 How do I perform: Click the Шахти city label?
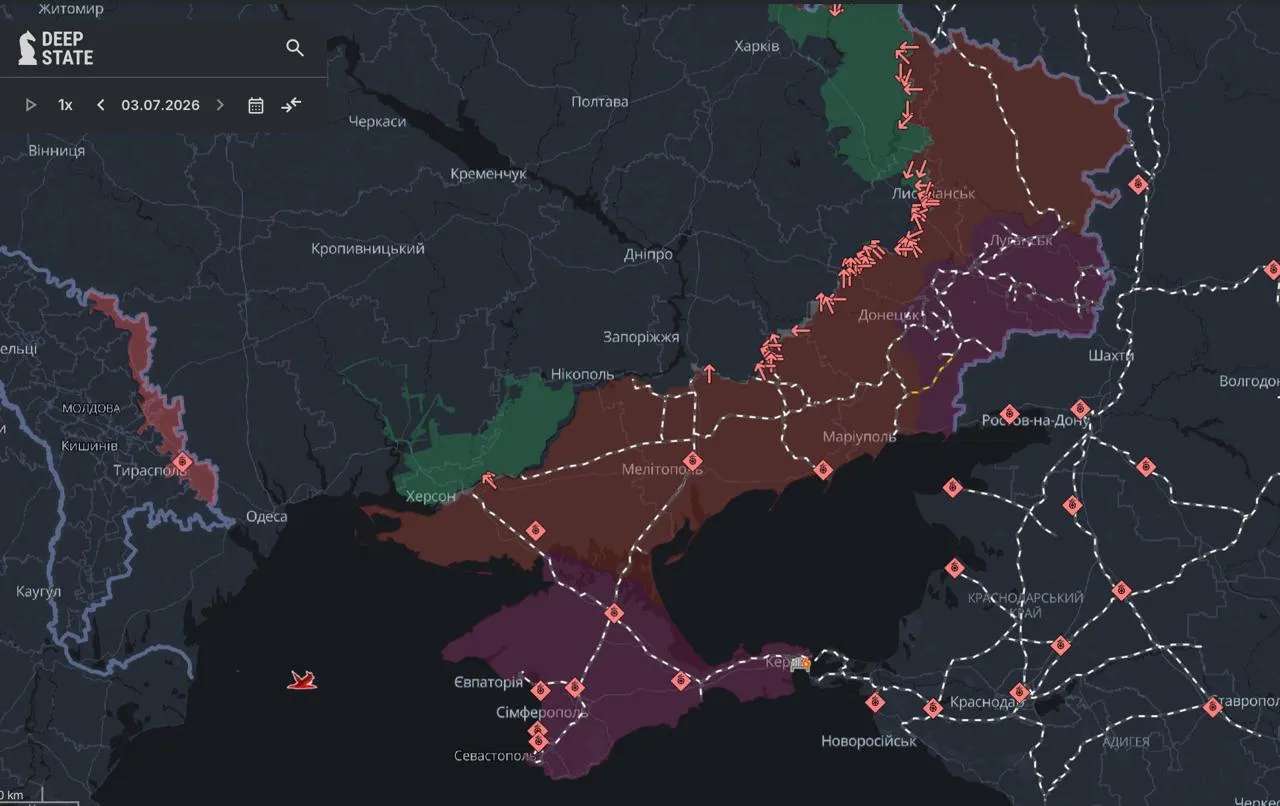tap(1111, 355)
